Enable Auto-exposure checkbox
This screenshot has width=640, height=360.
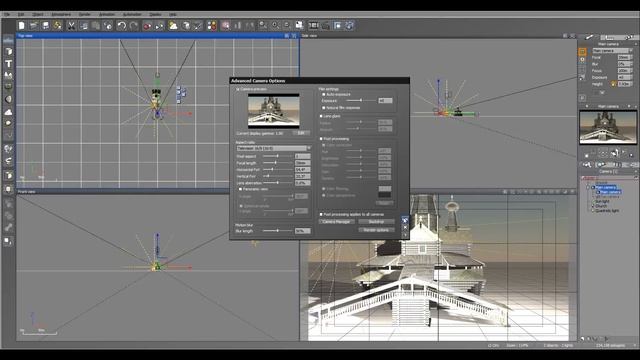324,94
